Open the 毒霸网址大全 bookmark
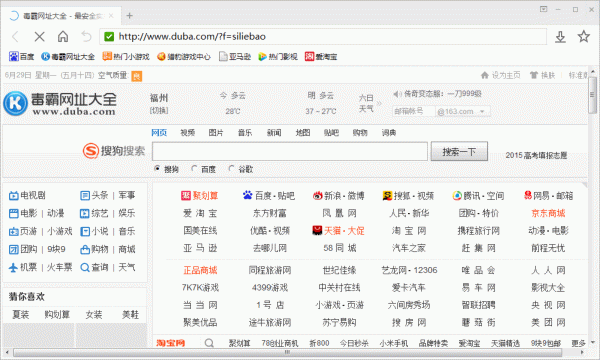The image size is (600, 360). (x=68, y=57)
